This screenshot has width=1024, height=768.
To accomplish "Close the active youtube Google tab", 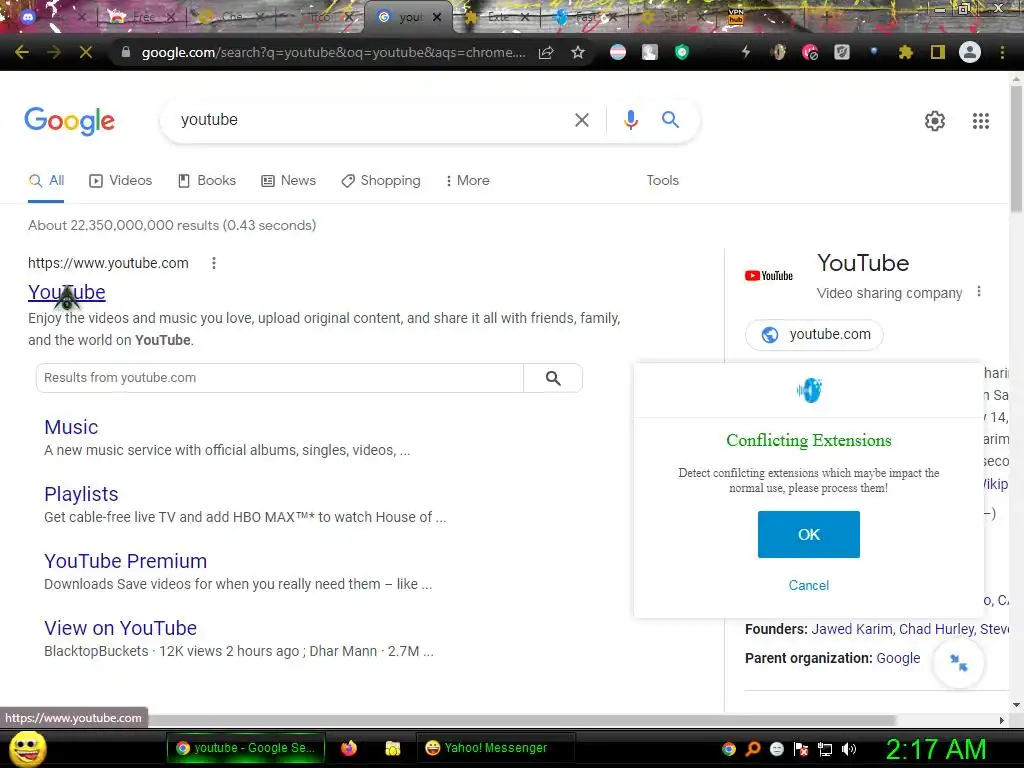I will (437, 18).
